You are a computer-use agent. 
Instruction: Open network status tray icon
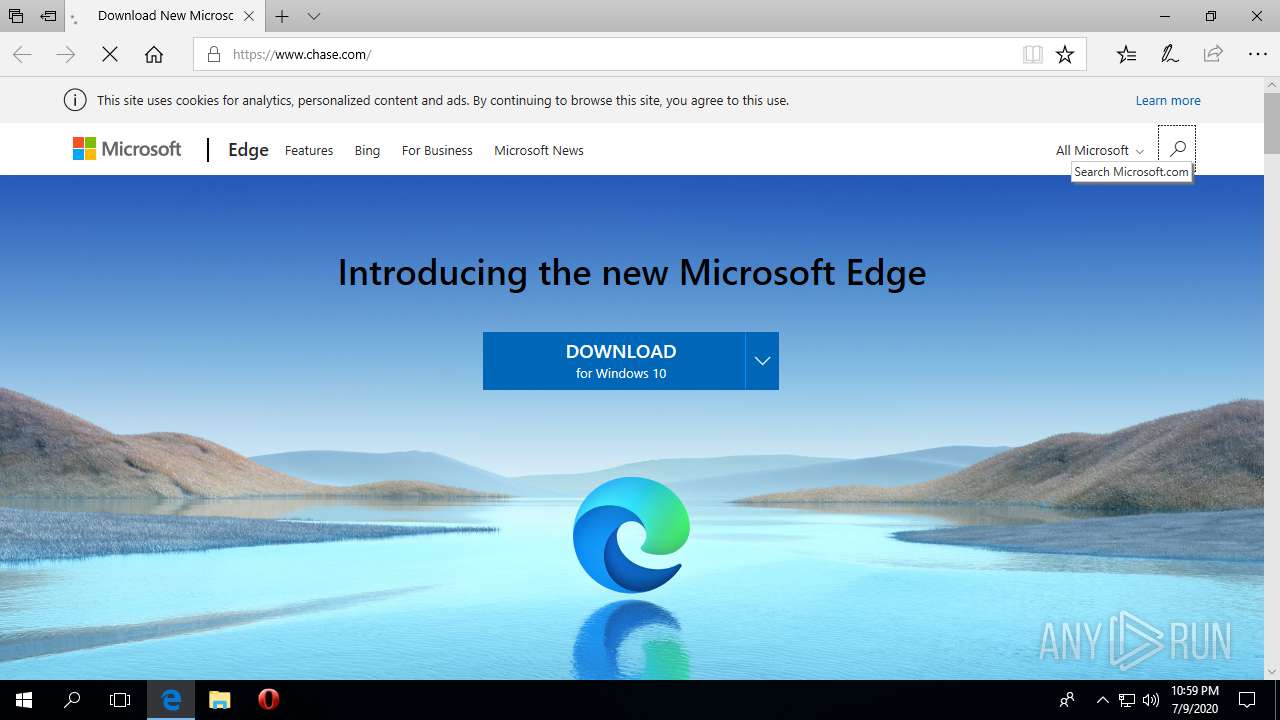click(x=1127, y=700)
